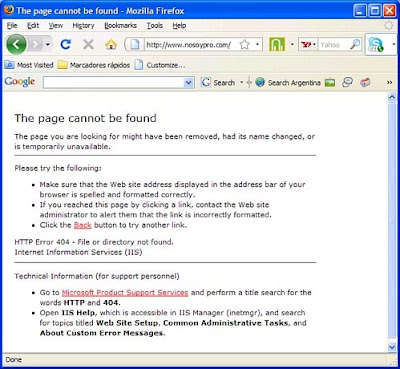Screen dimensions: 400x369
Task: Minimize the Firefox window
Action: pyautogui.click(x=360, y=11)
